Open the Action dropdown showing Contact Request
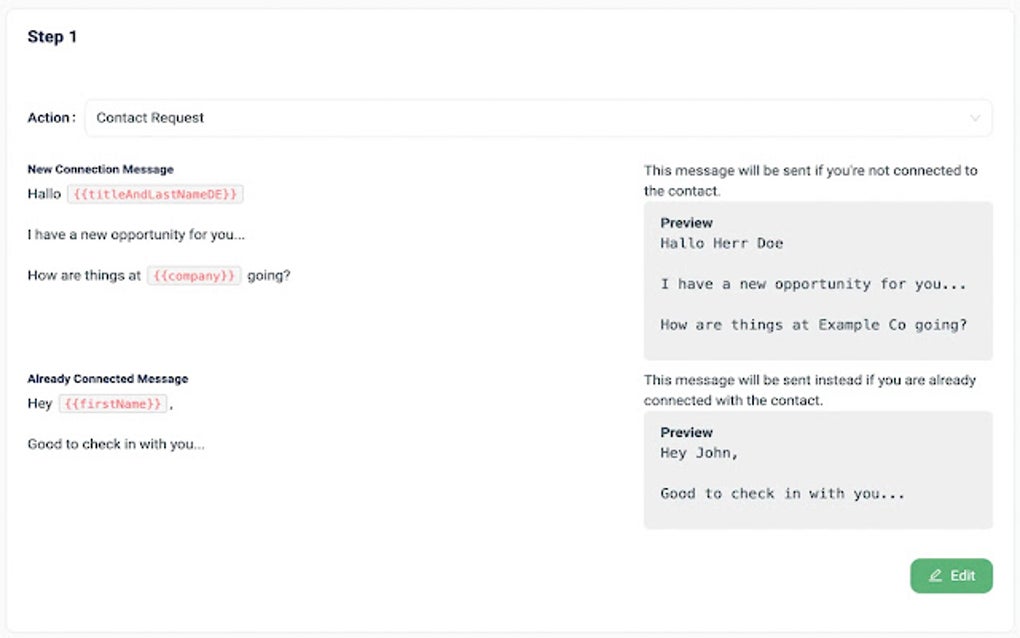The image size is (1020, 638). tap(537, 118)
